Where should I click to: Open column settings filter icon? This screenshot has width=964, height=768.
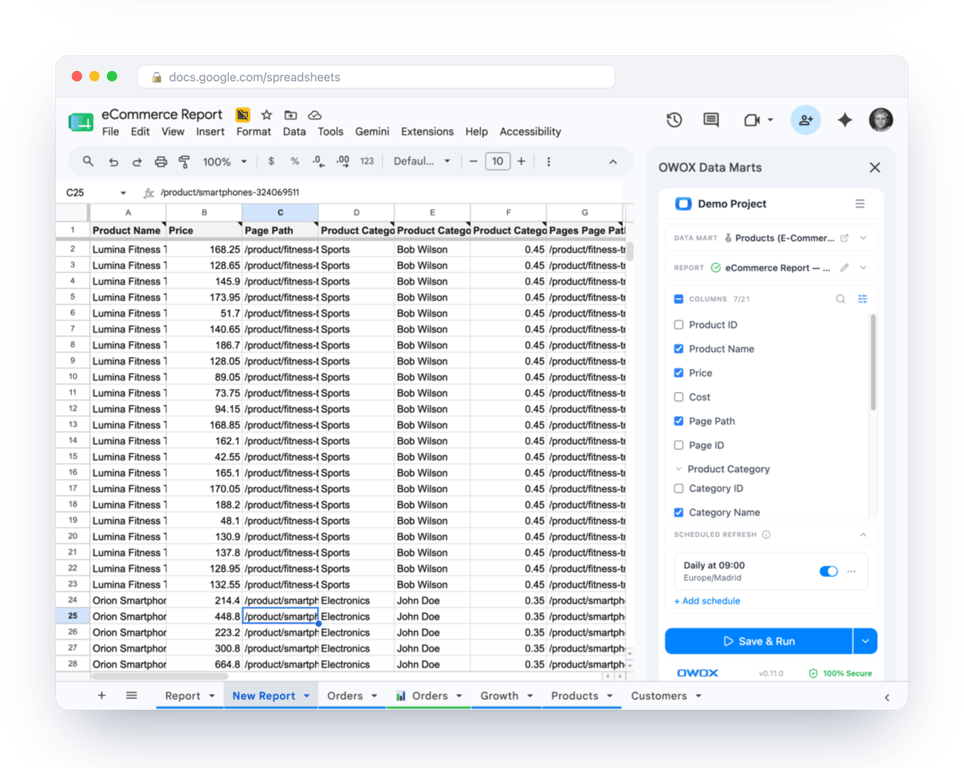[x=863, y=299]
